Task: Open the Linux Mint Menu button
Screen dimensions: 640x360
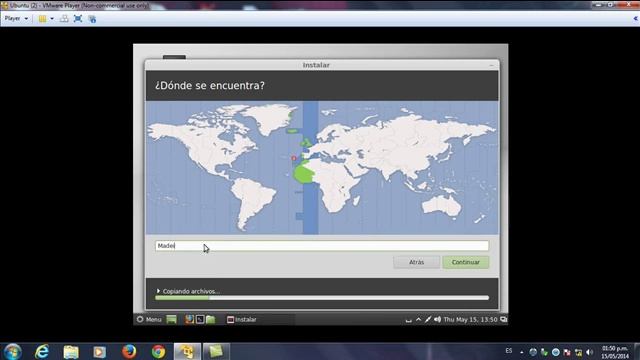Action: click(149, 320)
